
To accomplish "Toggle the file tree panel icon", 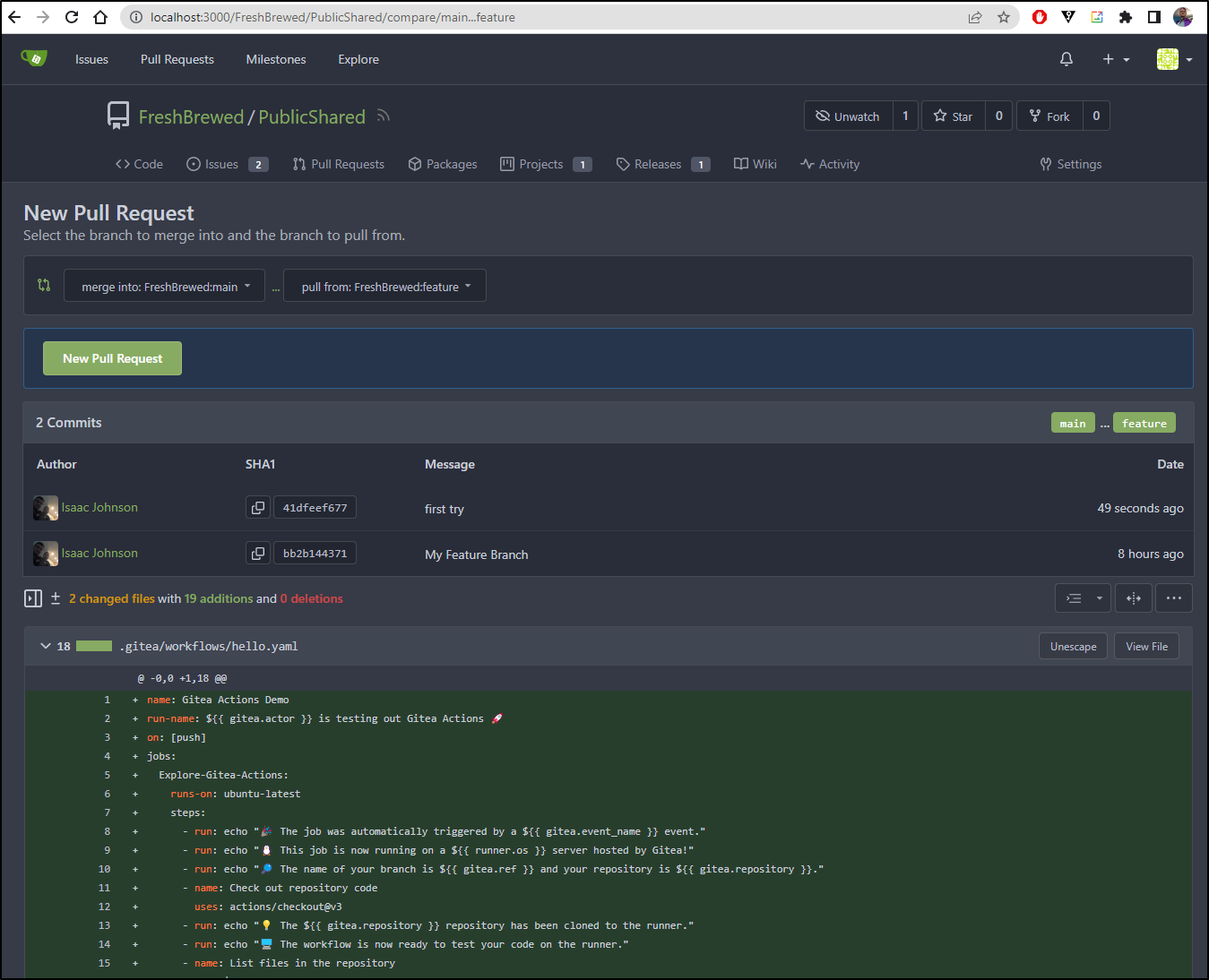I will click(33, 598).
